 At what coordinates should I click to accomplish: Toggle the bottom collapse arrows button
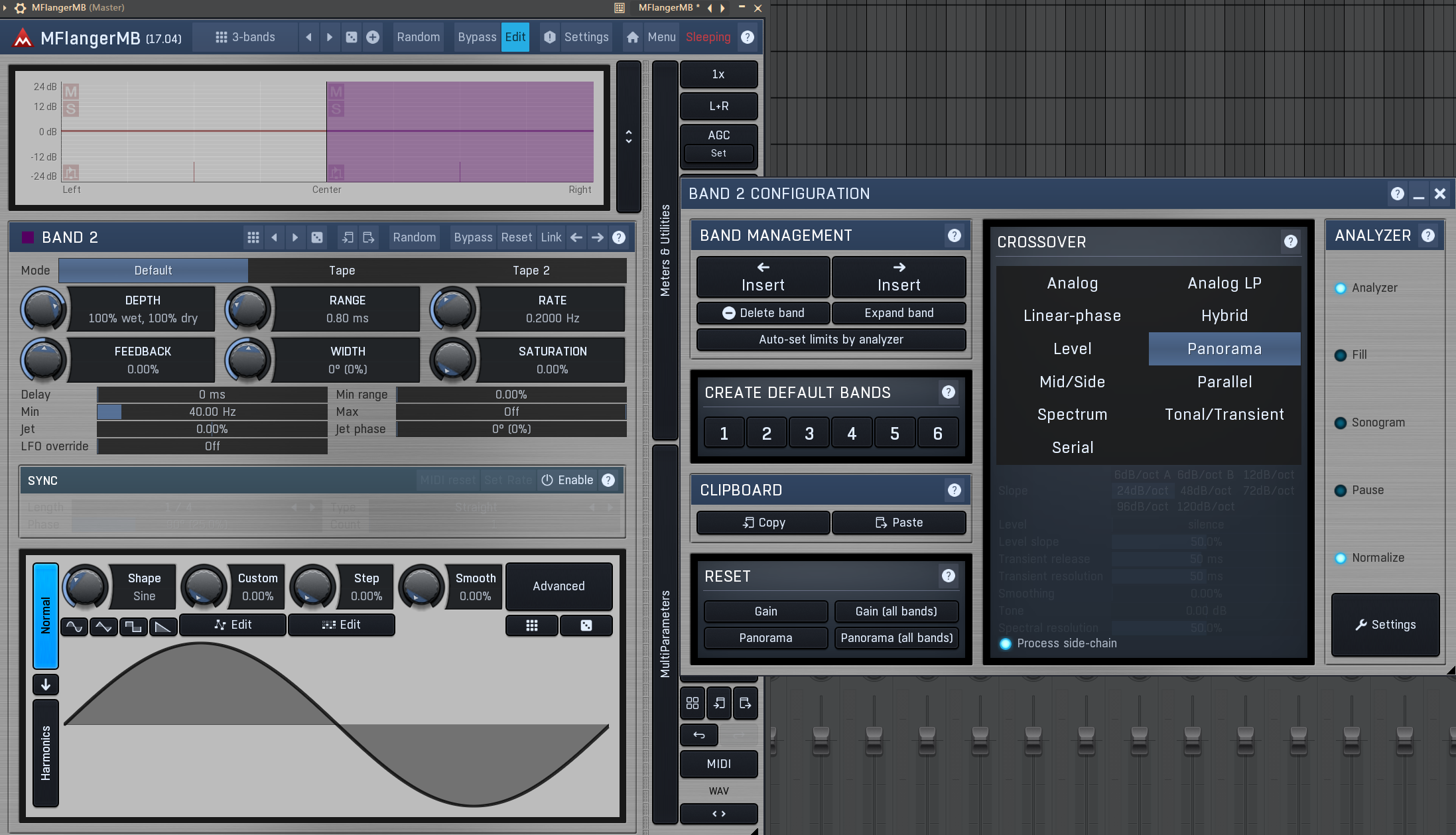tap(718, 814)
